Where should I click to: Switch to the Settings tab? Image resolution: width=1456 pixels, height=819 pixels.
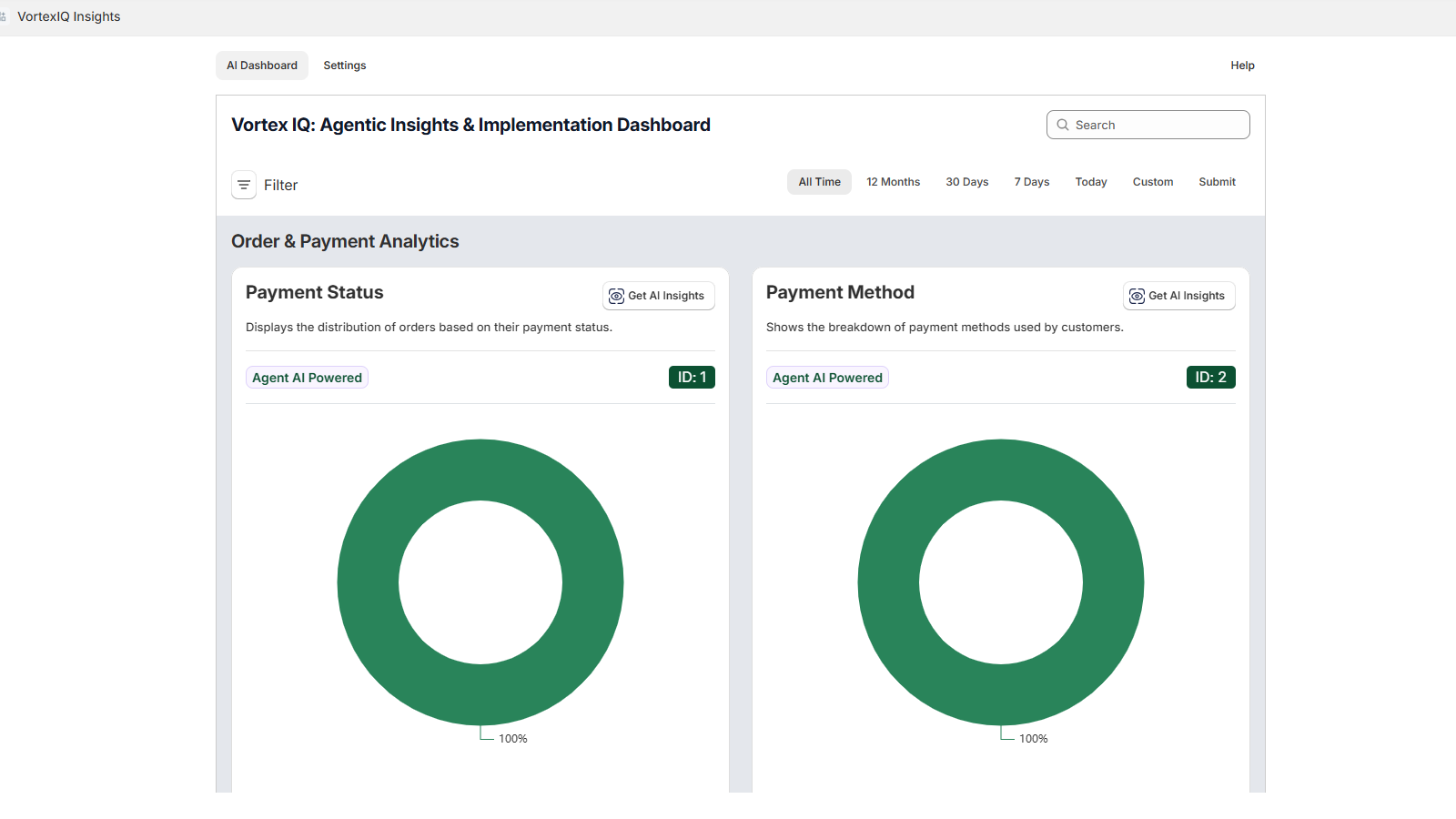(x=344, y=65)
